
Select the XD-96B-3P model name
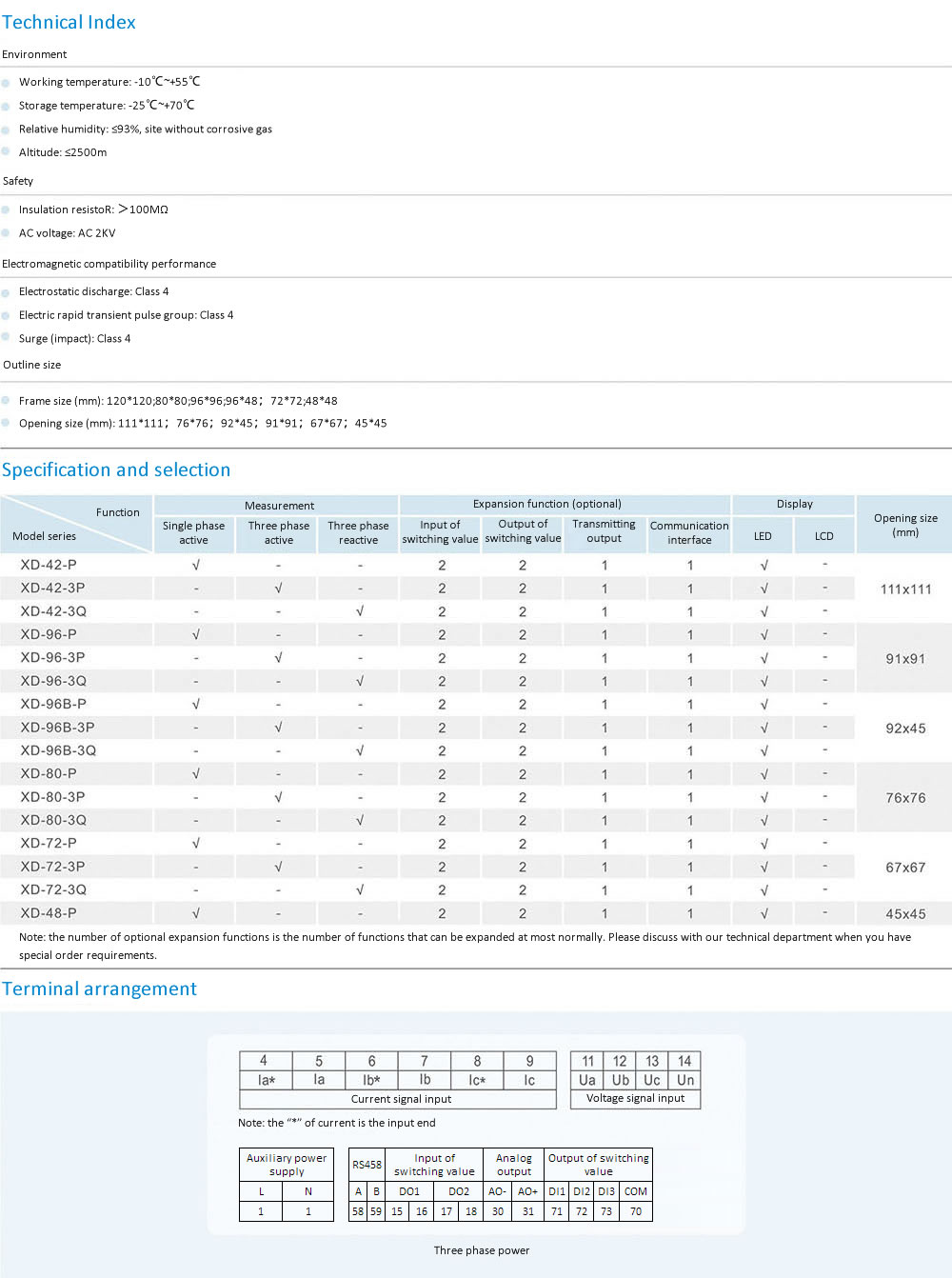click(57, 728)
